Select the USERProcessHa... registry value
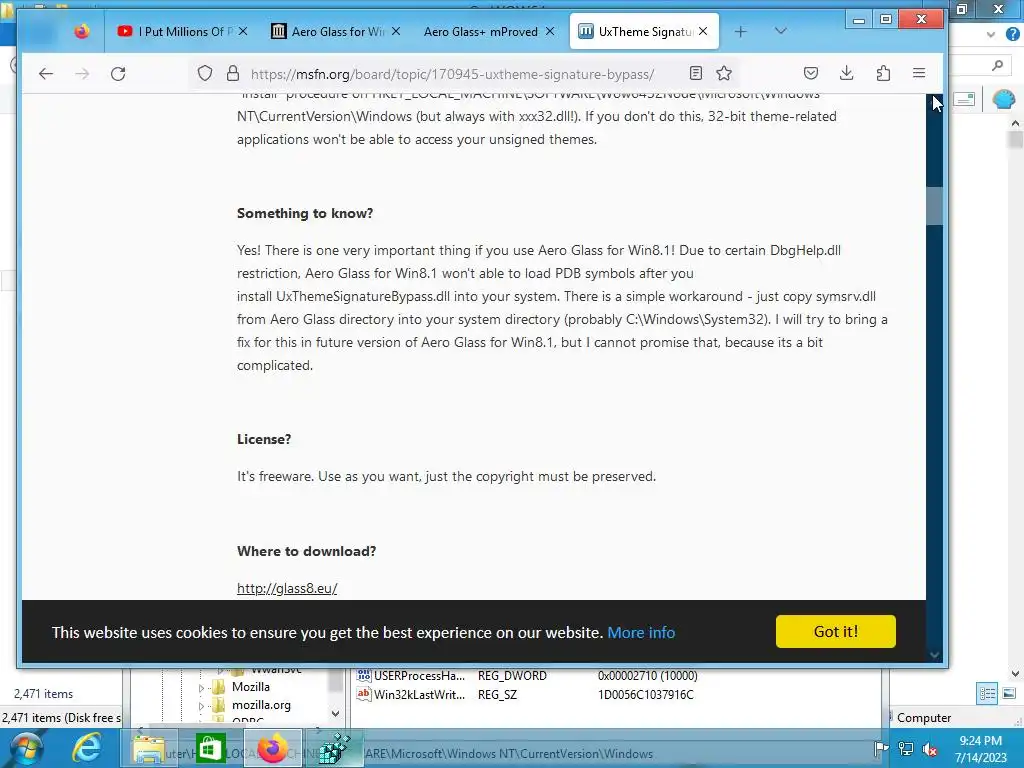 tap(419, 676)
